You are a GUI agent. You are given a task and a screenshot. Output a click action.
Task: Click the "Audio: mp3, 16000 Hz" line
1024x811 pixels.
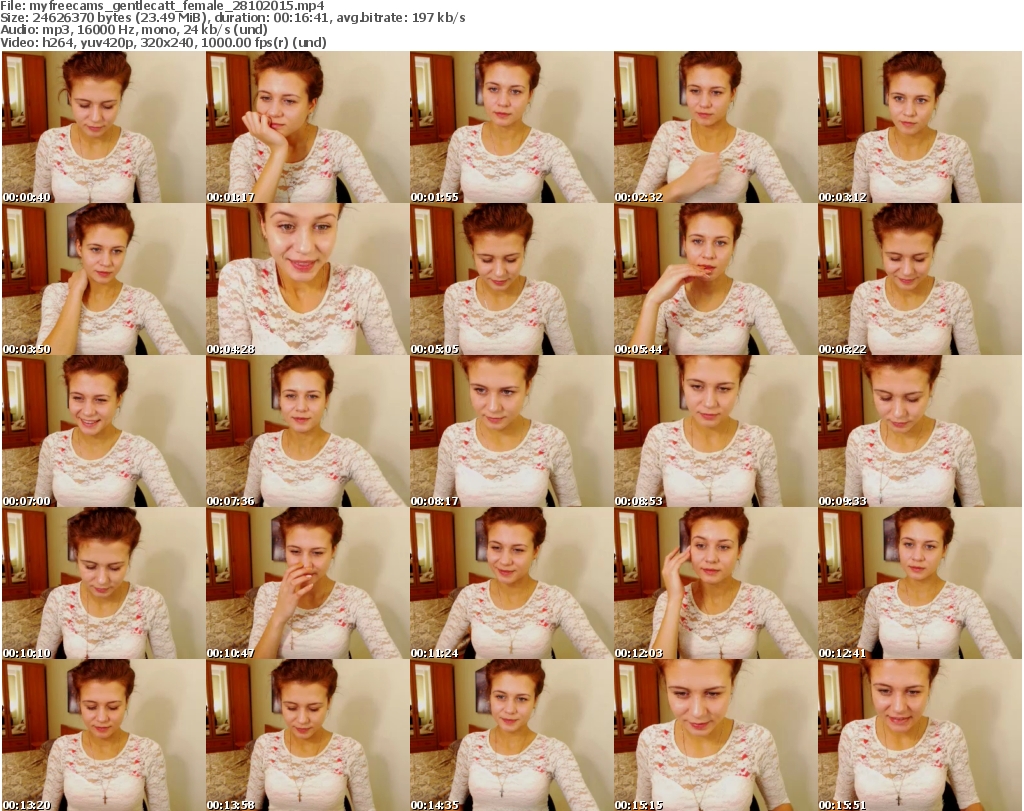pos(134,30)
